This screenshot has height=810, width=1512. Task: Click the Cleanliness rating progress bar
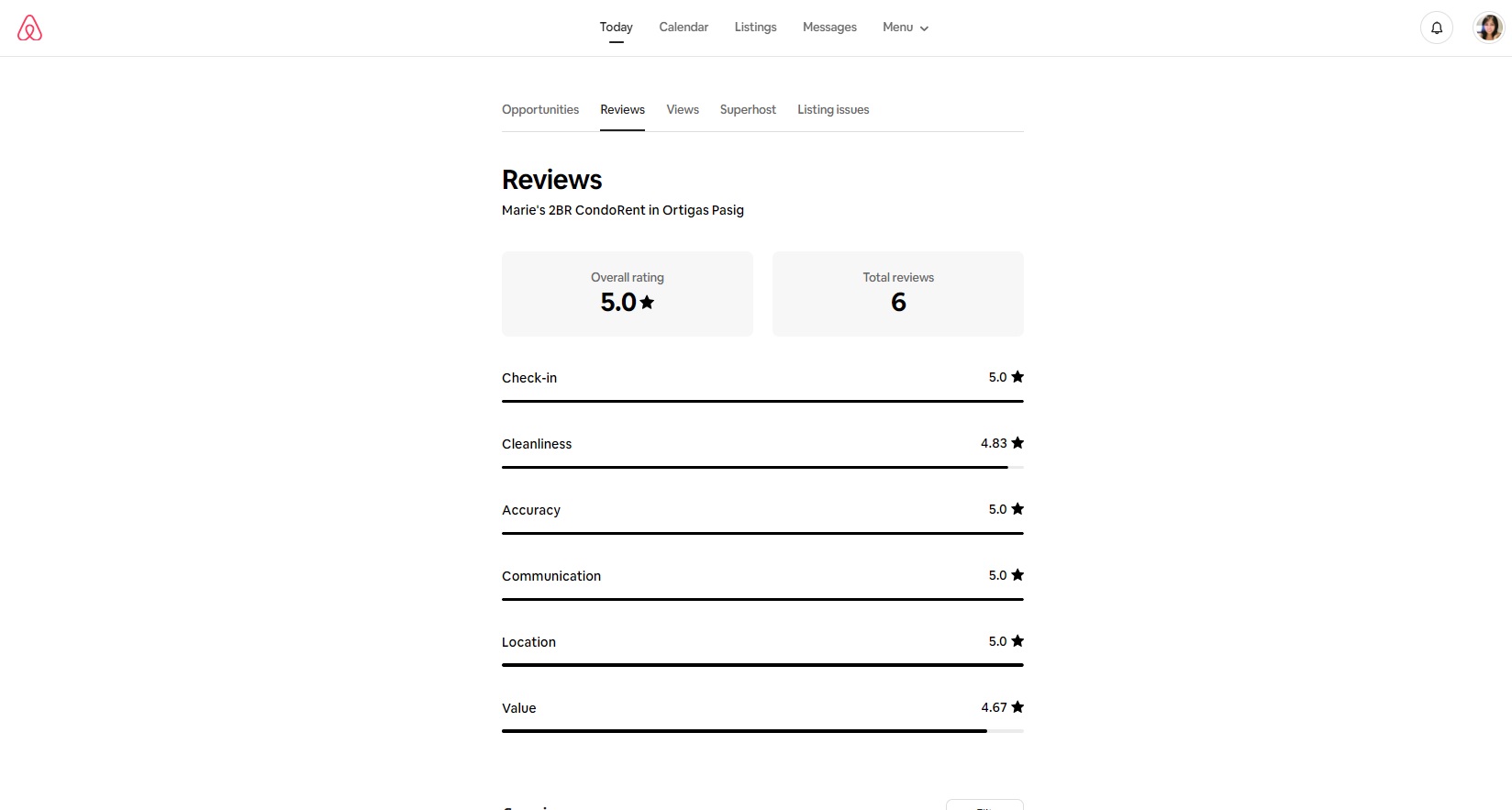pos(762,467)
